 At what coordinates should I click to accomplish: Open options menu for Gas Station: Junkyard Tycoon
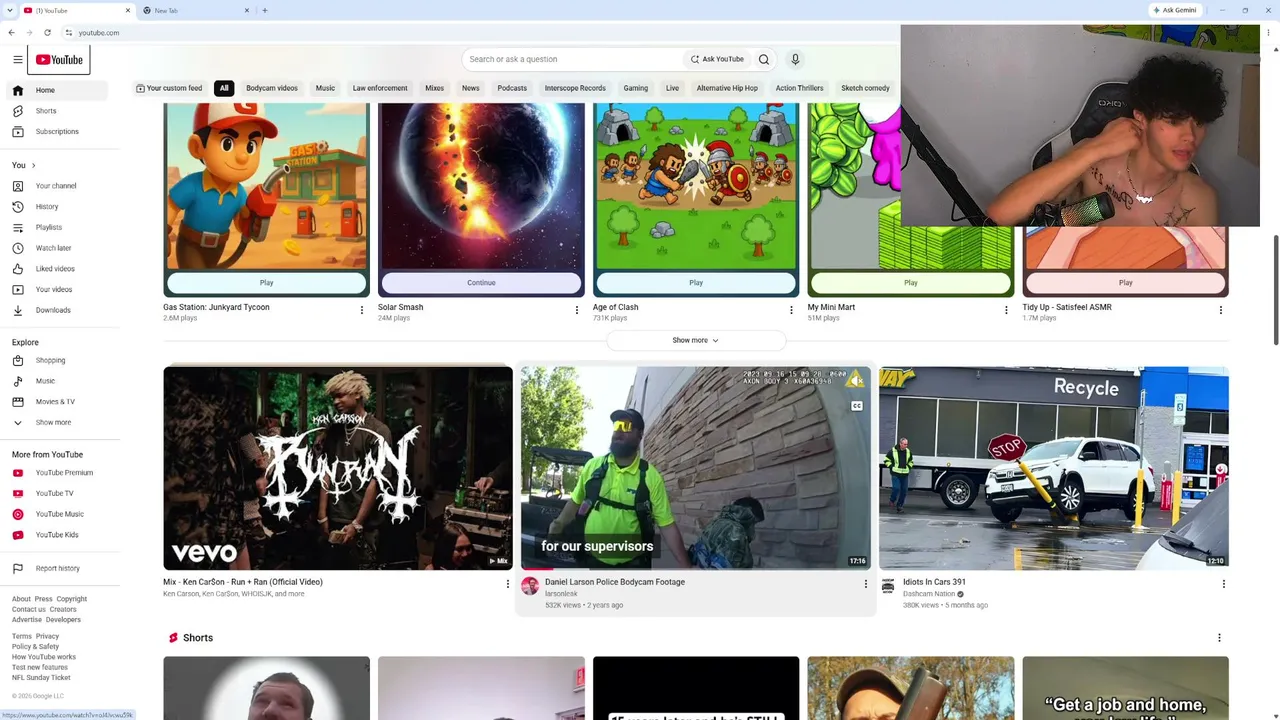(362, 310)
